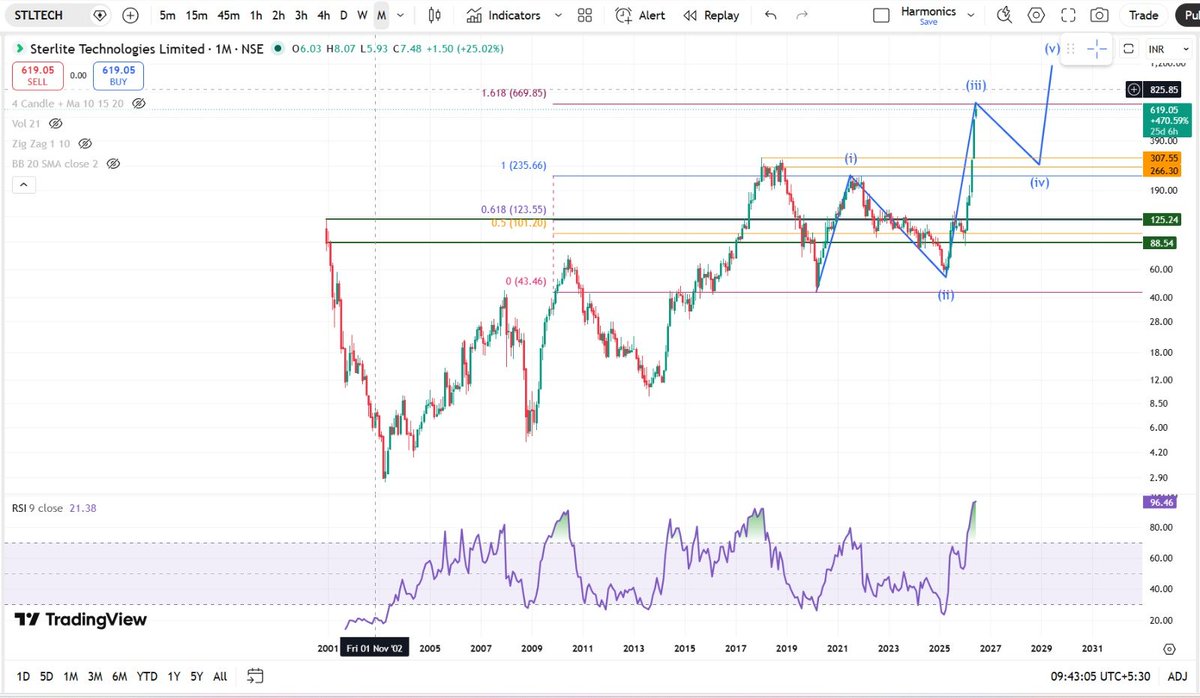Set date range to 6M
This screenshot has height=698, width=1200.
119,676
